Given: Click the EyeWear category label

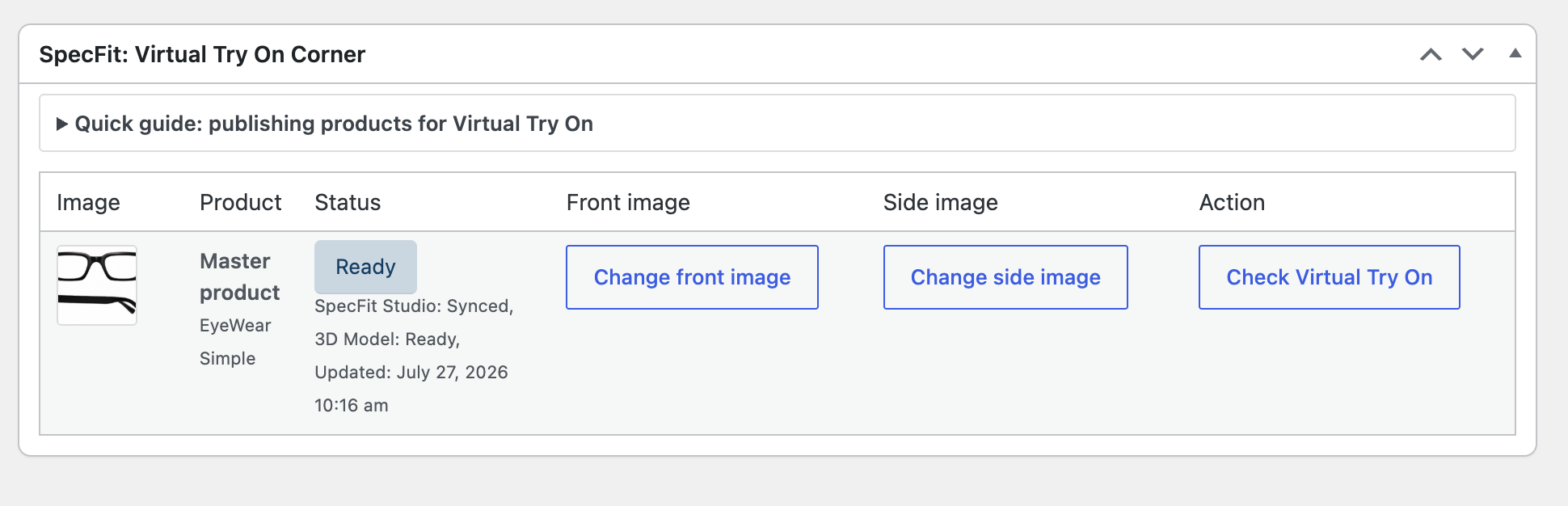Looking at the screenshot, I should (235, 326).
